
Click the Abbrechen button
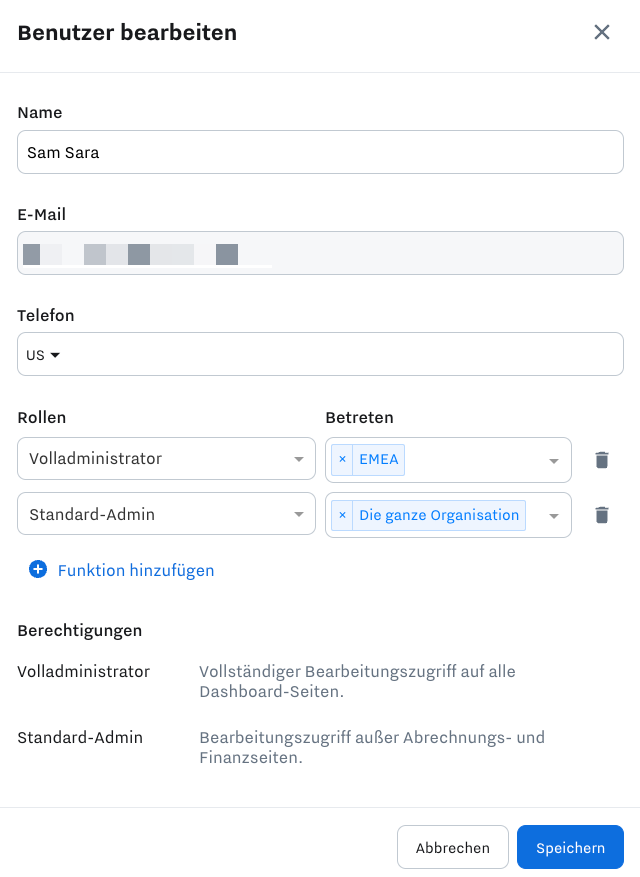(453, 847)
